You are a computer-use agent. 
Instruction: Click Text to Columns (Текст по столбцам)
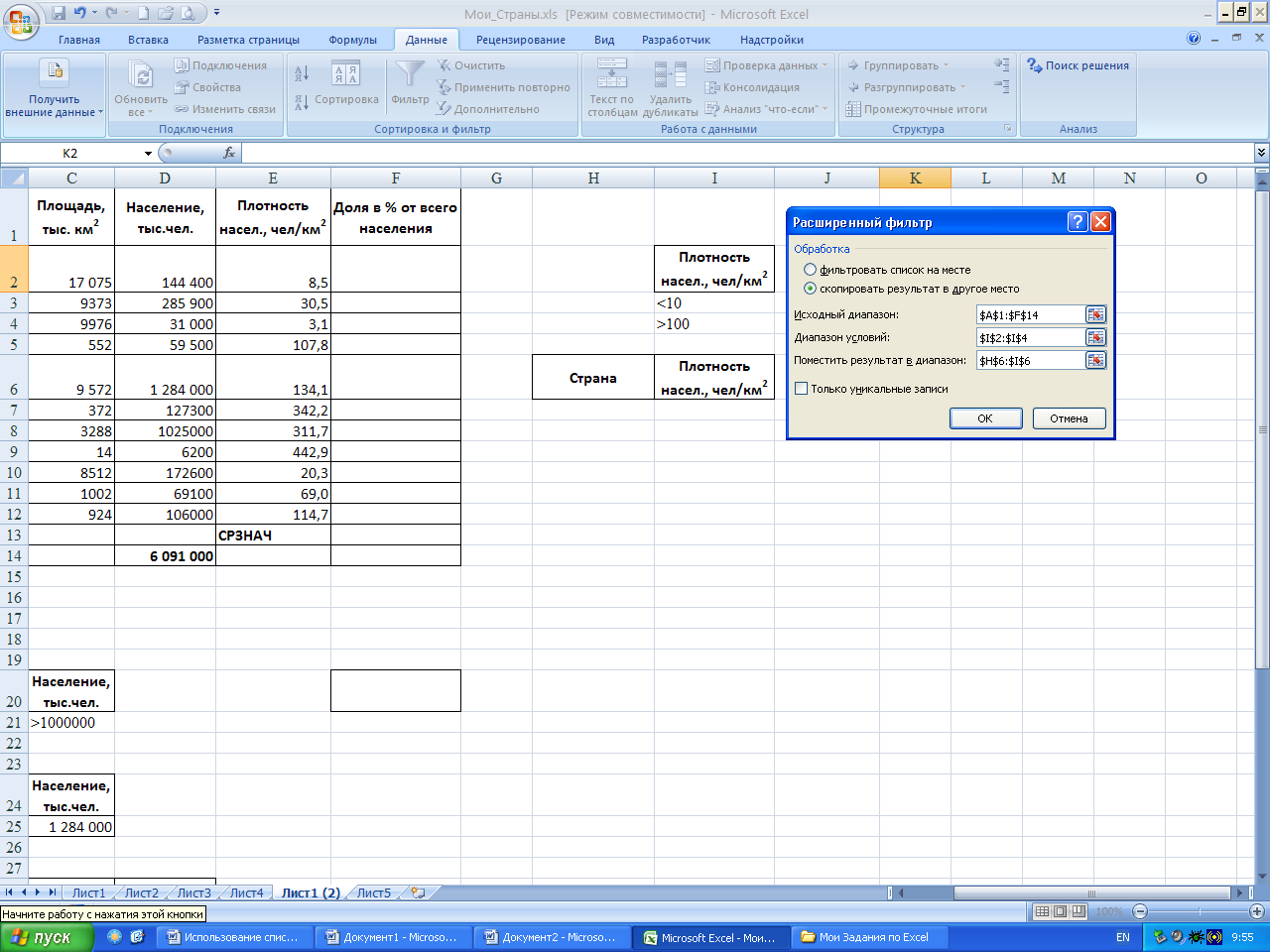612,88
